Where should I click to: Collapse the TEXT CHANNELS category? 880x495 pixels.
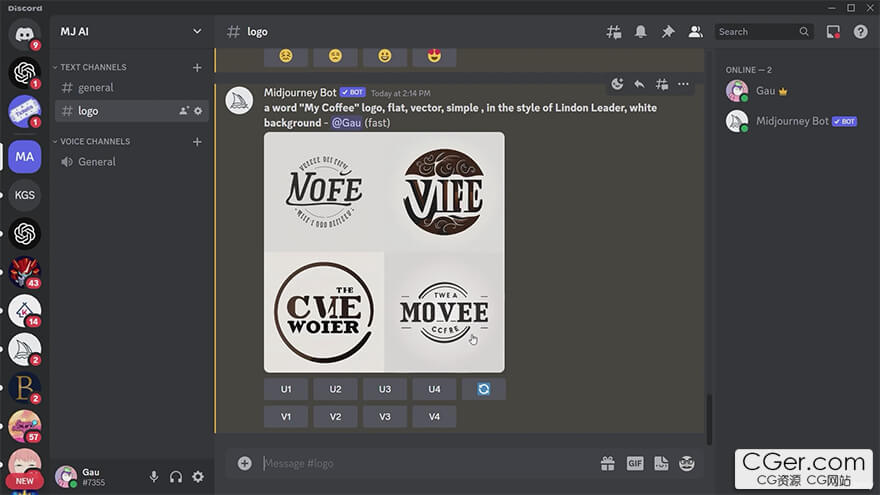coord(92,68)
